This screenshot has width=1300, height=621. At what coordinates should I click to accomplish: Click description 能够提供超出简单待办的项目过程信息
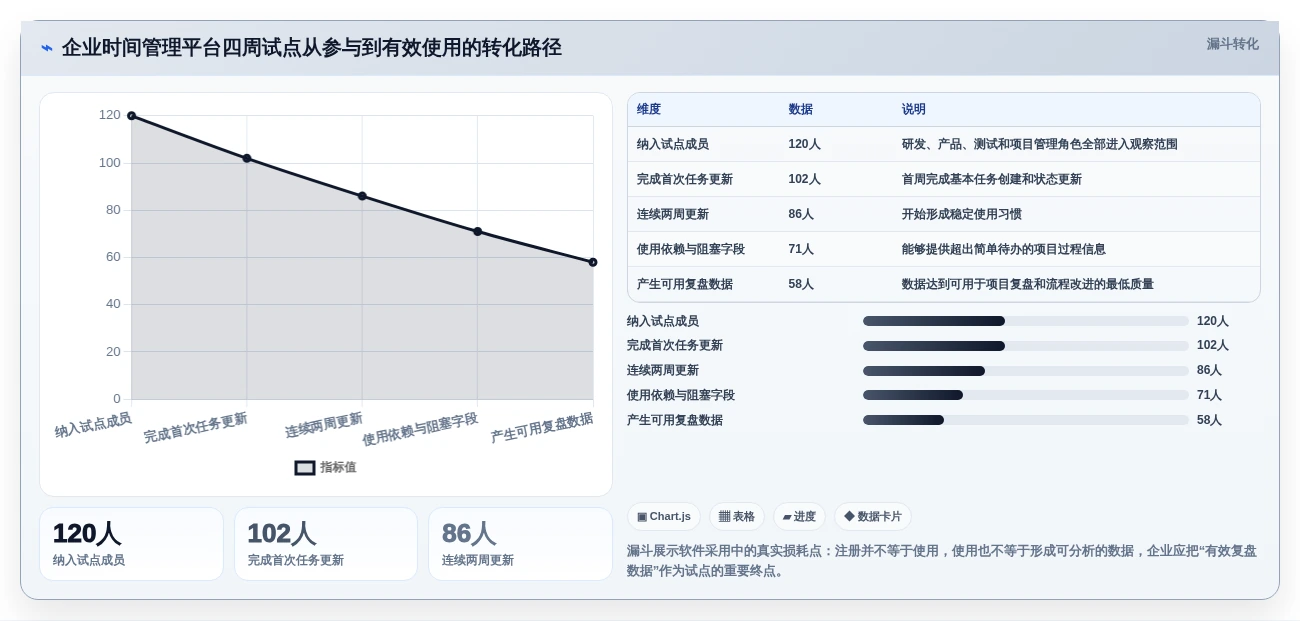coord(1004,249)
